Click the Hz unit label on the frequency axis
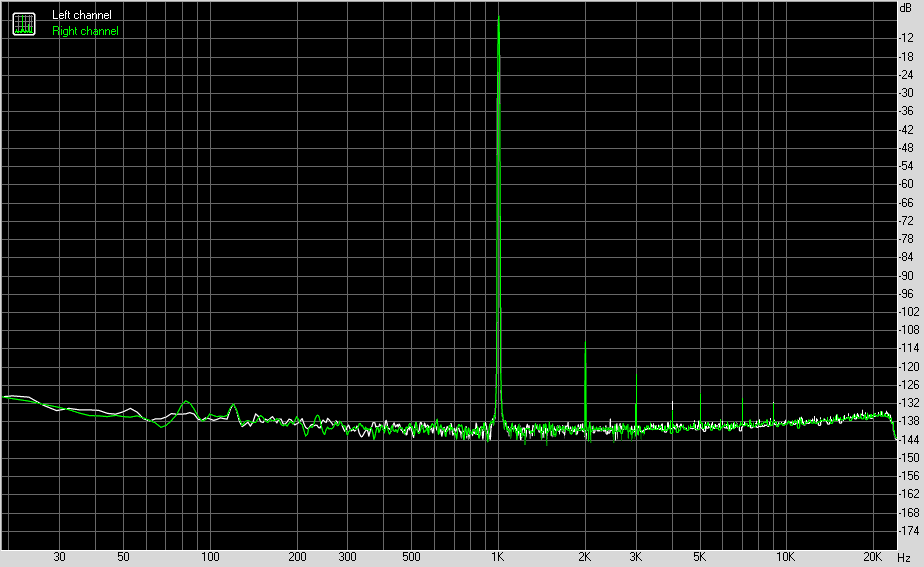The height and width of the screenshot is (567, 924). click(x=905, y=556)
